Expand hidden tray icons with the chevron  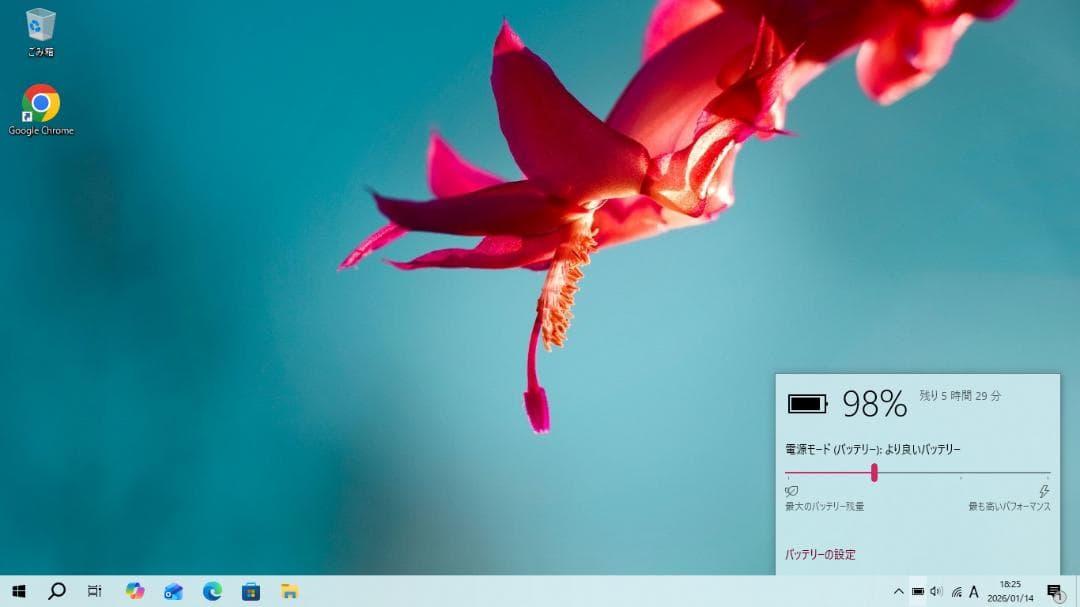[899, 592]
